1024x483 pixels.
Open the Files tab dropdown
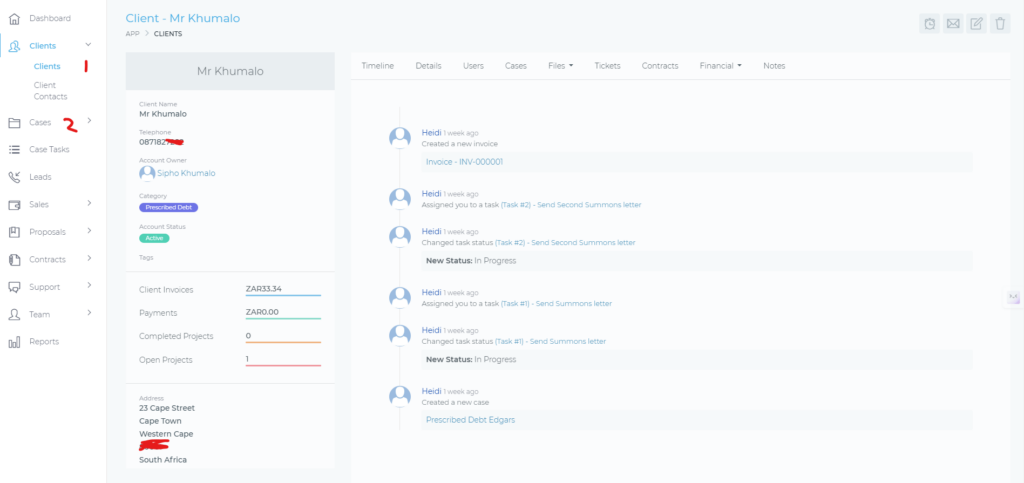(560, 66)
